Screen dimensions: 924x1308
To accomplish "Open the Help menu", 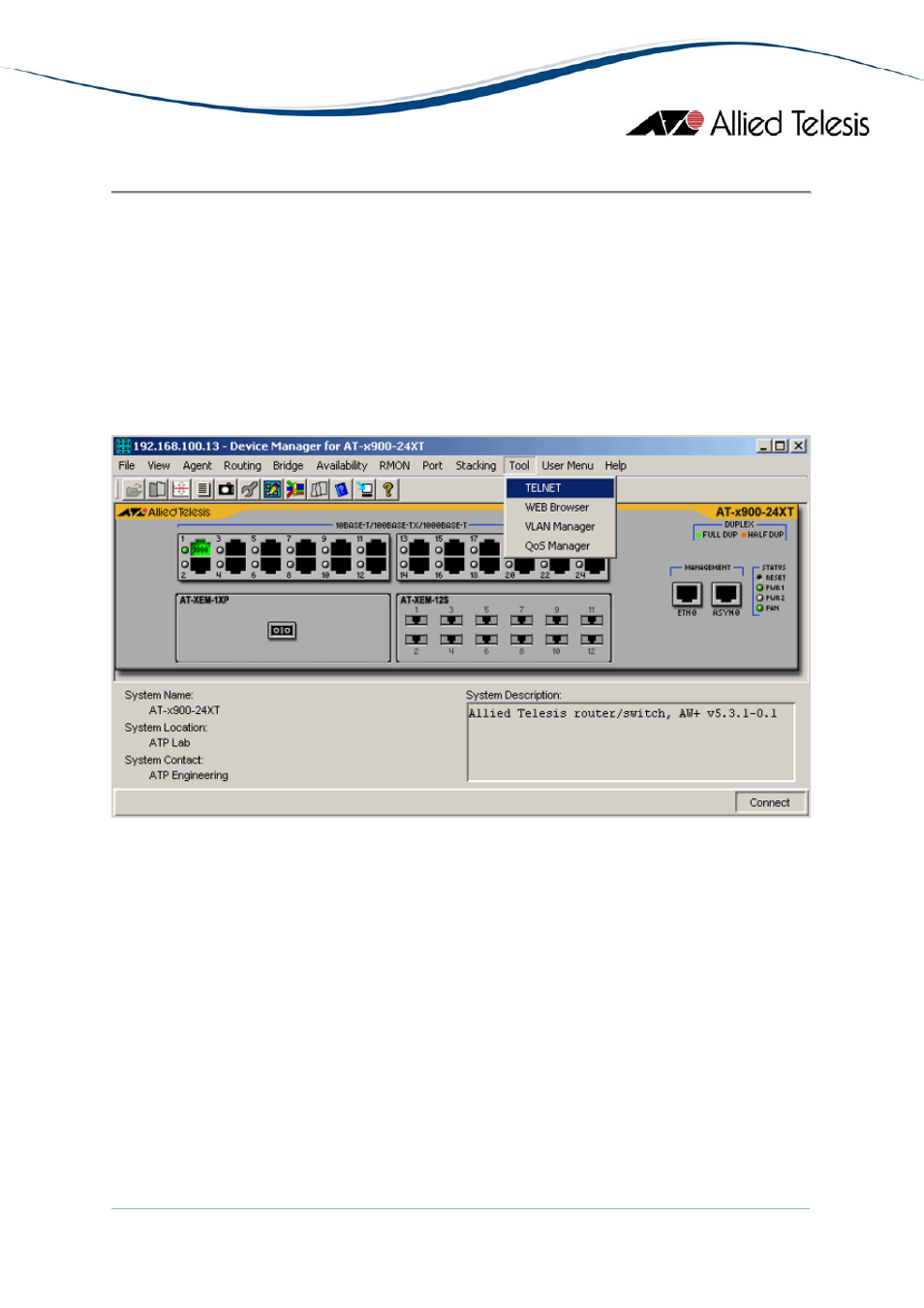I will [x=616, y=466].
